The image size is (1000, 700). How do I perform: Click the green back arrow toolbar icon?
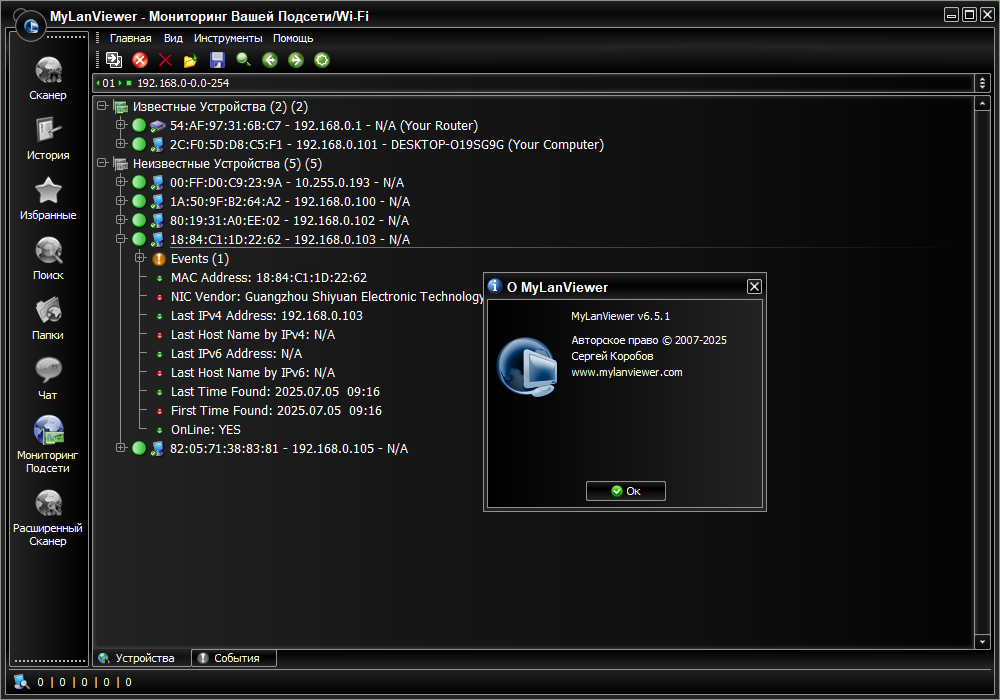pyautogui.click(x=270, y=60)
